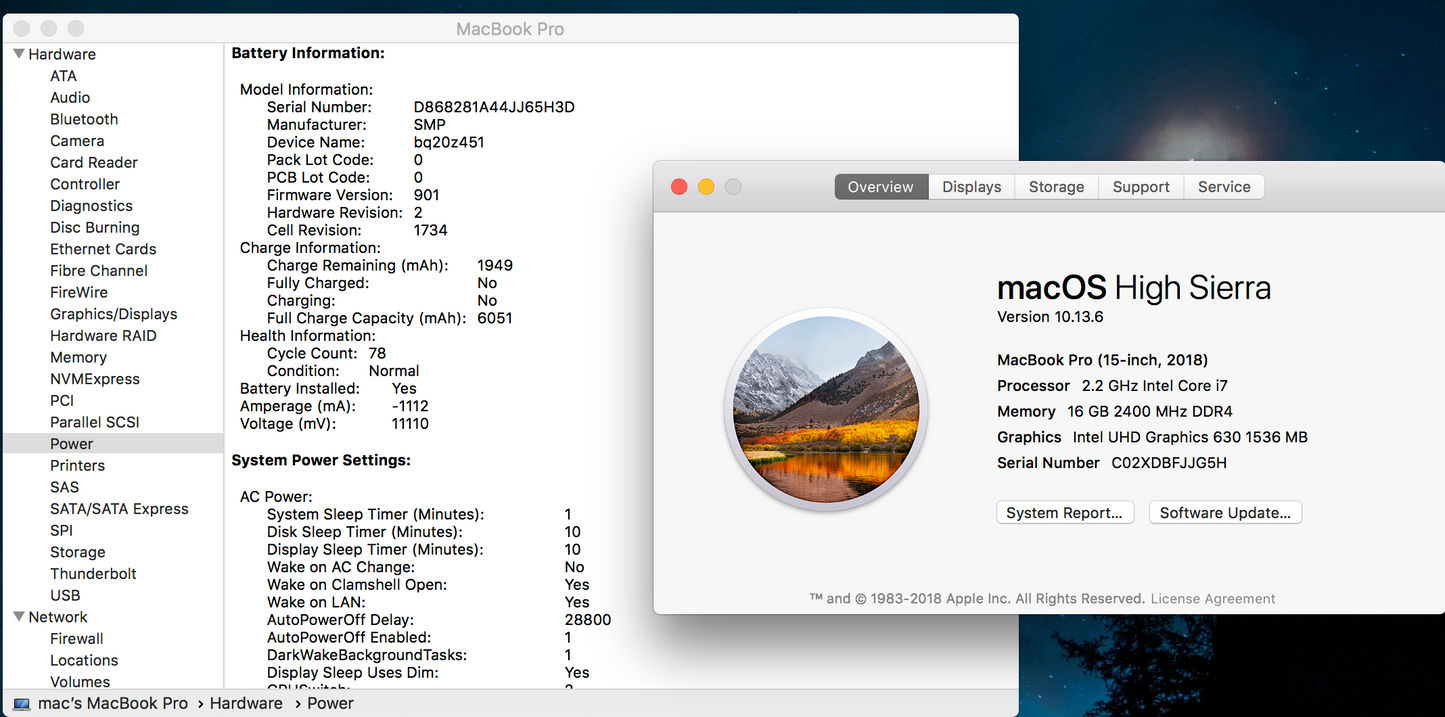1445x717 pixels.
Task: Click mac's MacBook Pro in the breadcrumb path
Action: 111,703
